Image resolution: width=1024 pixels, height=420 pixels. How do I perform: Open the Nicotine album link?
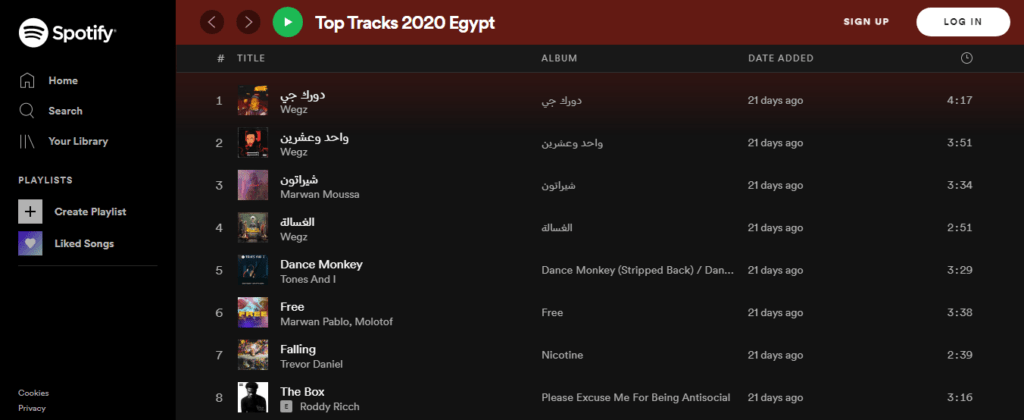pos(562,355)
